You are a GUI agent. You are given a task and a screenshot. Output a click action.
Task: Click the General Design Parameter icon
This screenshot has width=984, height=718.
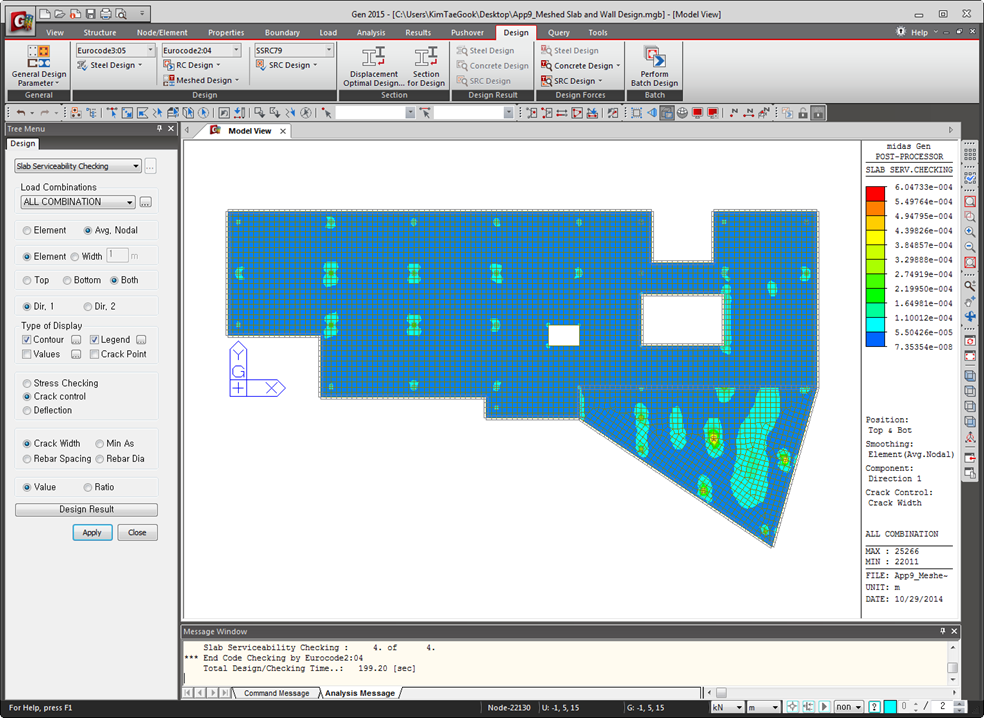pyautogui.click(x=38, y=56)
